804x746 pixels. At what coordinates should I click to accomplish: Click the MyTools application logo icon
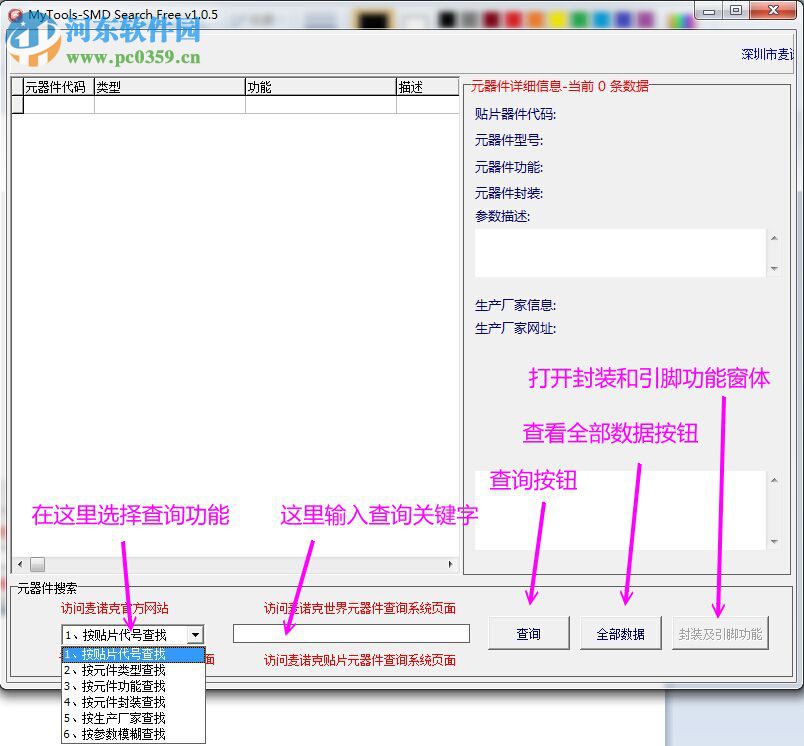(12, 14)
